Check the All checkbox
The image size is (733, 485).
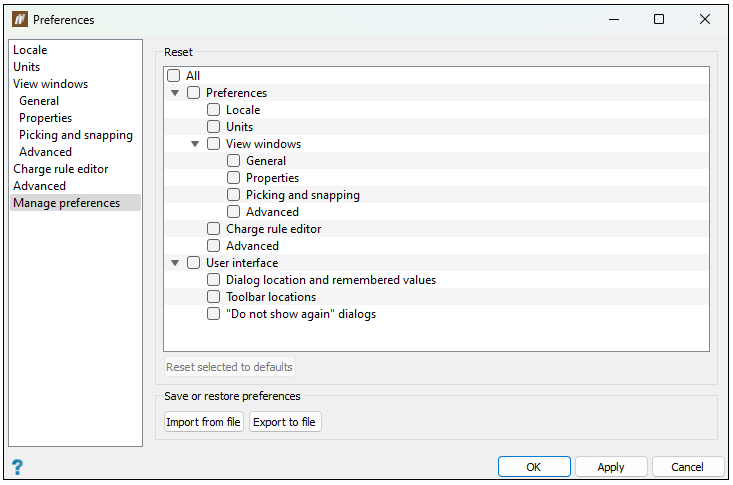173,75
